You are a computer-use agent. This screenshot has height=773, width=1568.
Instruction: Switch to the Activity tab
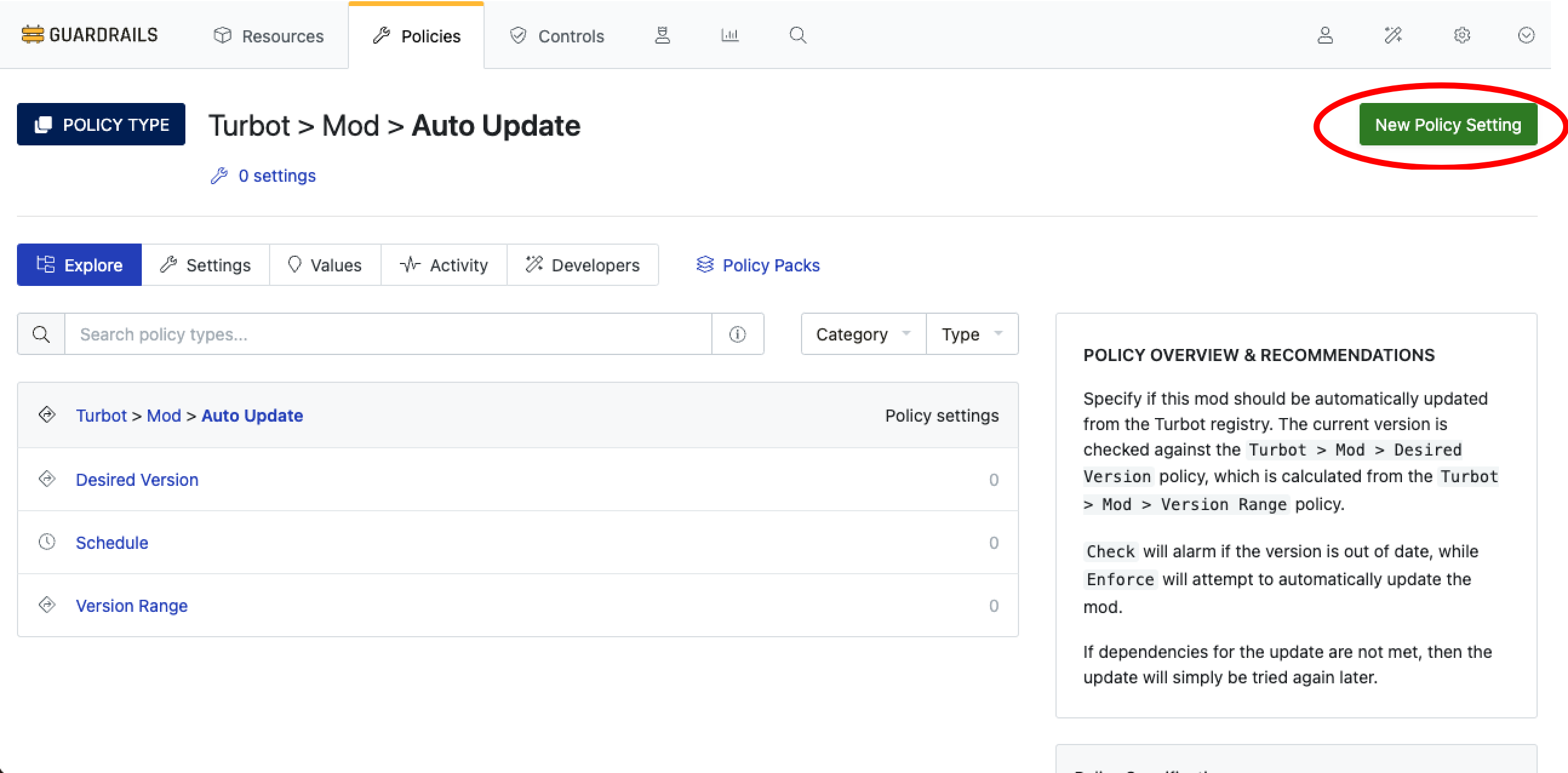click(443, 265)
